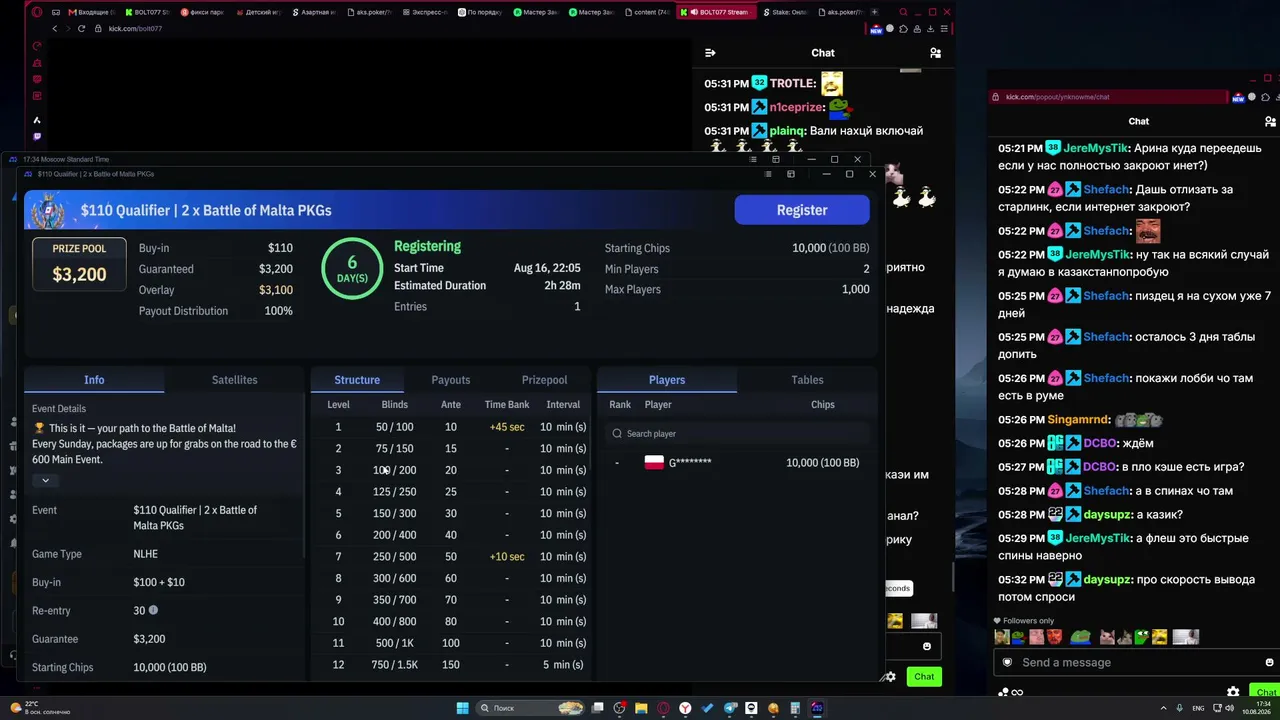Click the username plainq in the main chat

click(x=788, y=131)
